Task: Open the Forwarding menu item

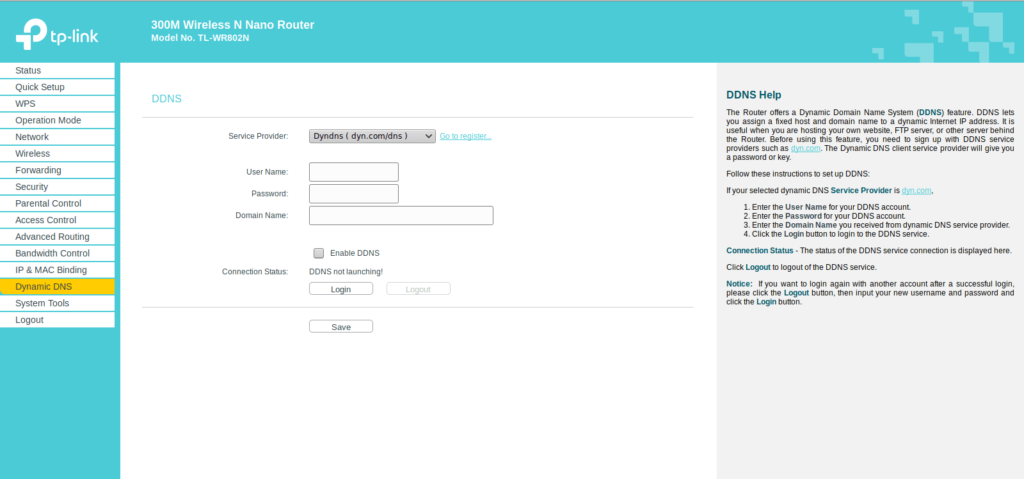Action: pyautogui.click(x=38, y=170)
